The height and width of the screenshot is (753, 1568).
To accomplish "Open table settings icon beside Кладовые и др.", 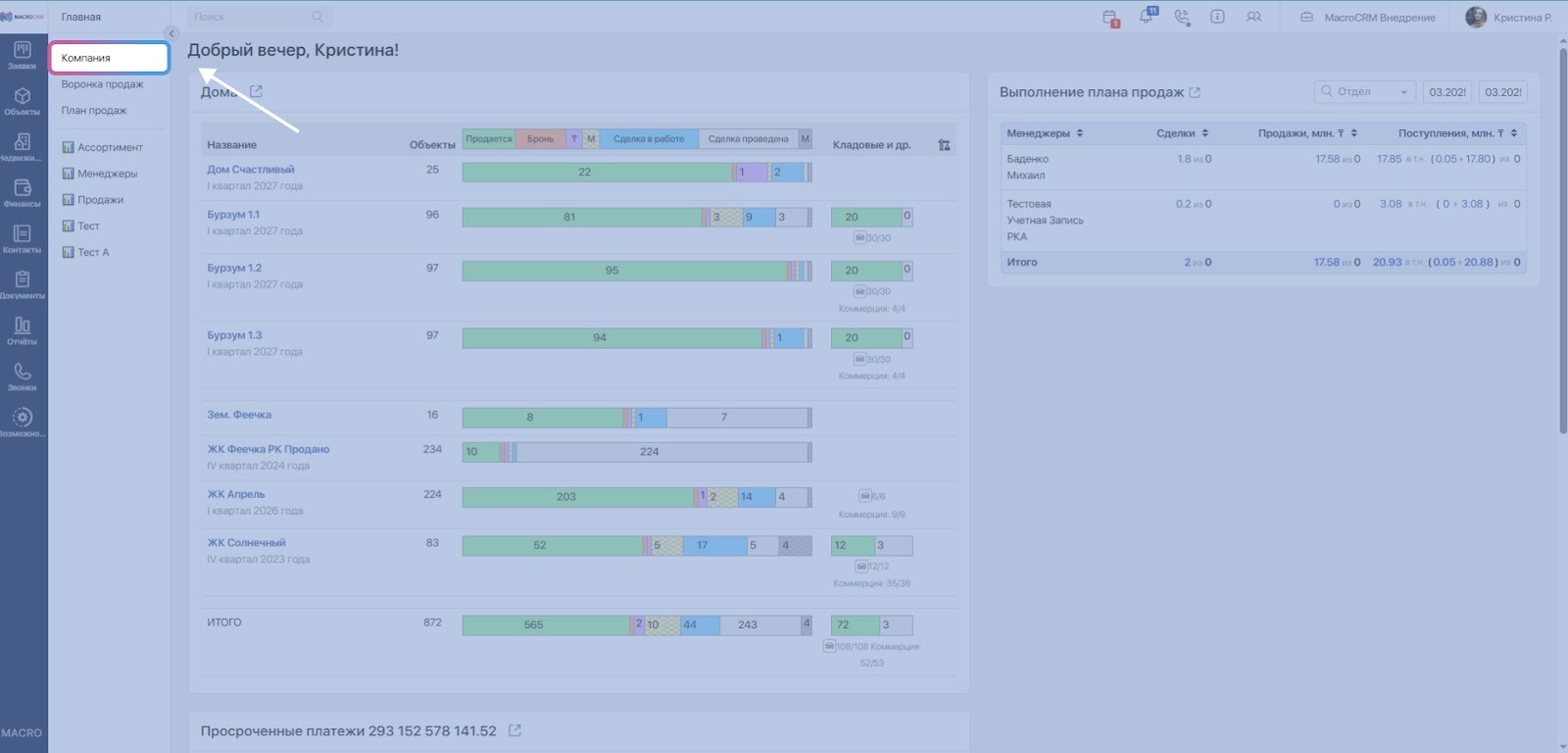I will [x=944, y=145].
